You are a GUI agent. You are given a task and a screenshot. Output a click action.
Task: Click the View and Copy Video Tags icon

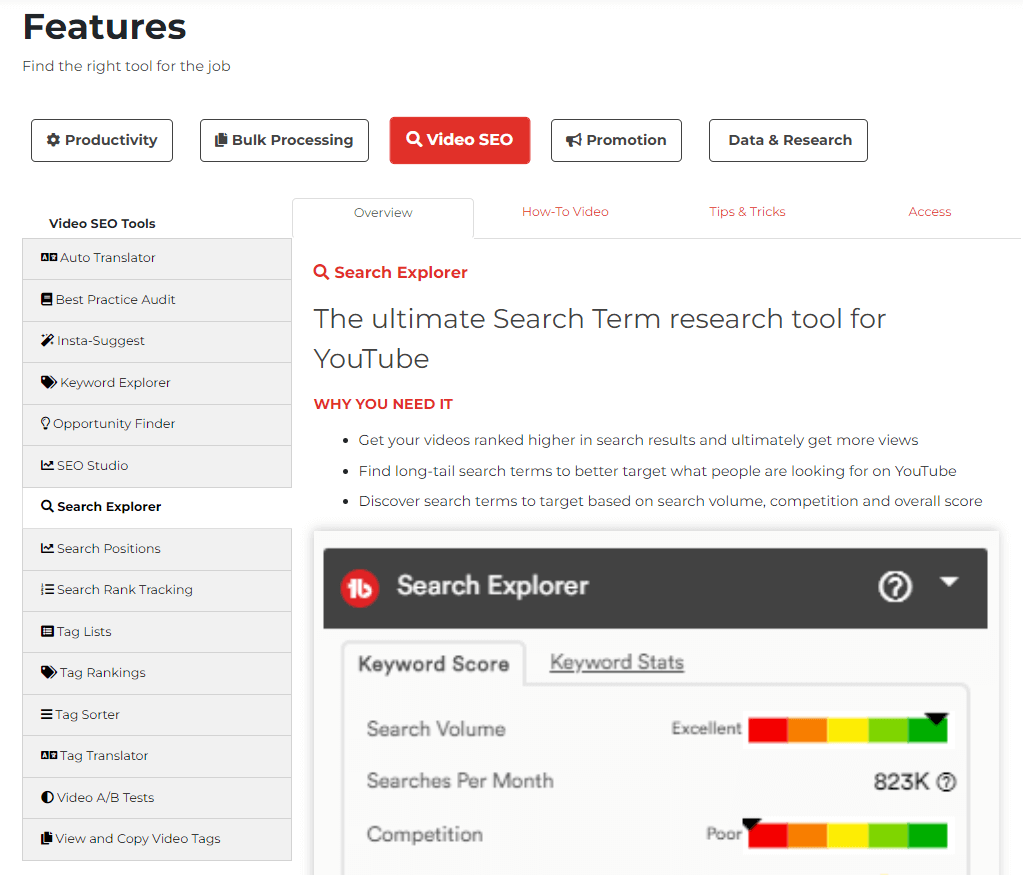tap(46, 838)
